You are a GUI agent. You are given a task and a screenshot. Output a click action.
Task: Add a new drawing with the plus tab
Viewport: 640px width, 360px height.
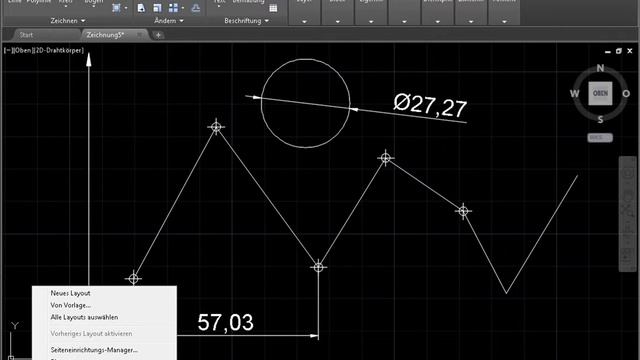(x=158, y=35)
